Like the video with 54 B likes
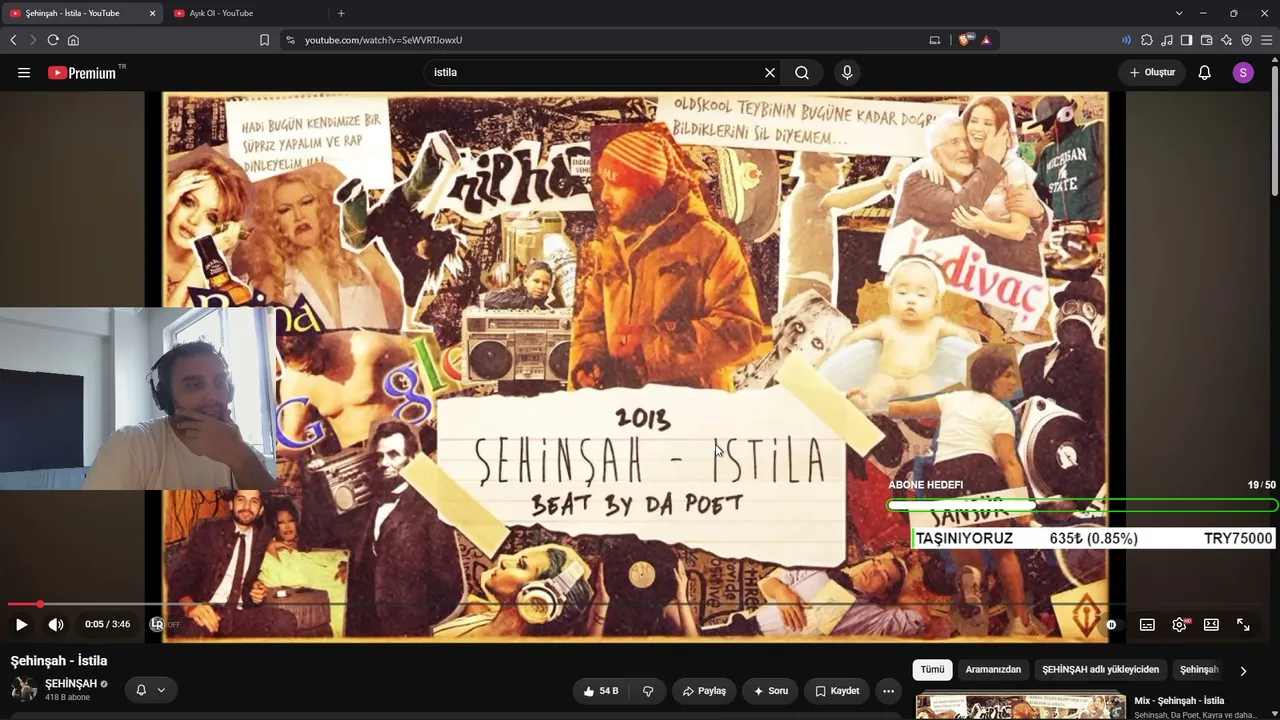The width and height of the screenshot is (1280, 720). (601, 691)
